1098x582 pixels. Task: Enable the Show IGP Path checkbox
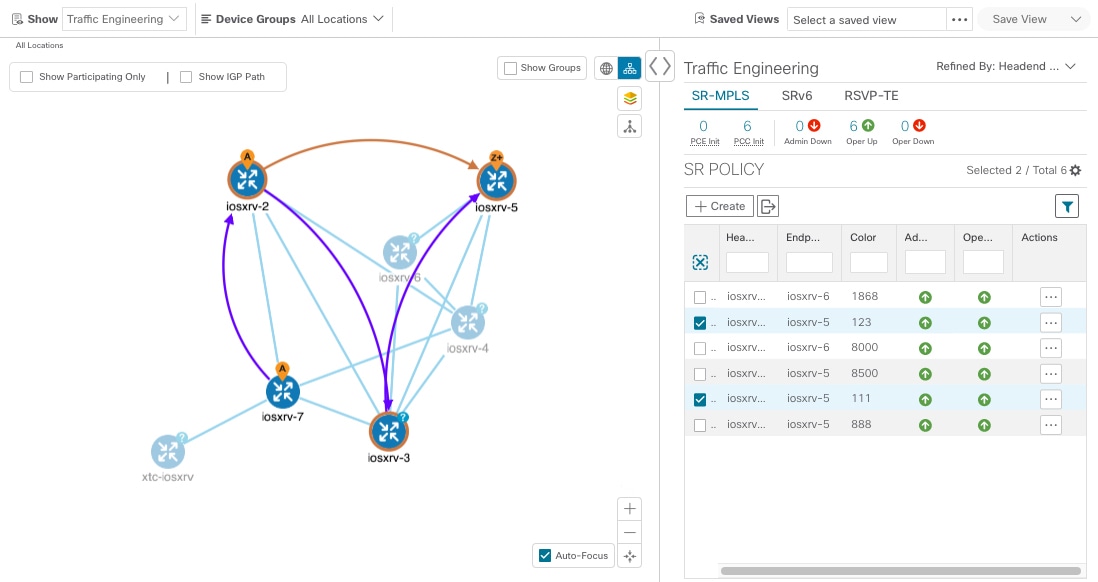(186, 76)
